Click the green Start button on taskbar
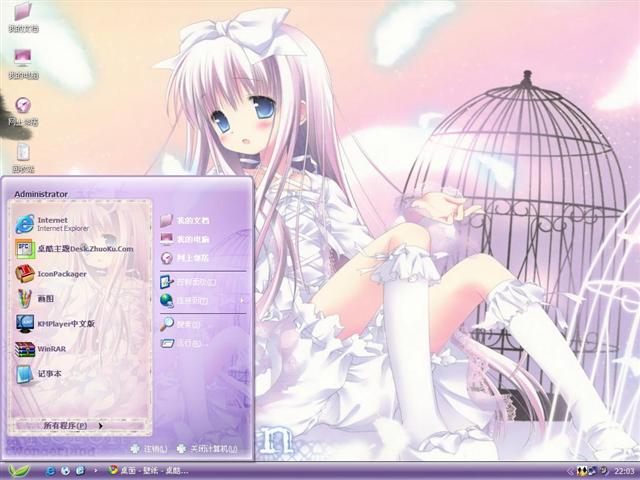This screenshot has height=480, width=640. tap(20, 470)
